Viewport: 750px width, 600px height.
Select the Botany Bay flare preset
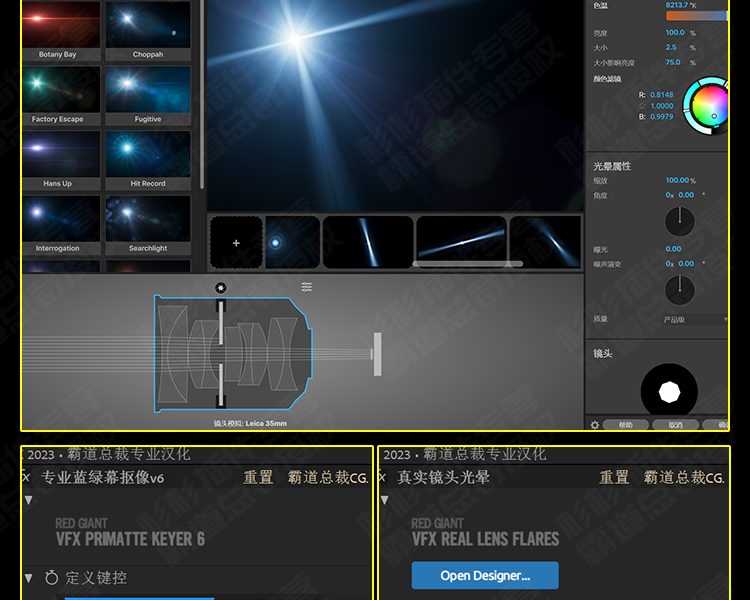click(x=61, y=30)
